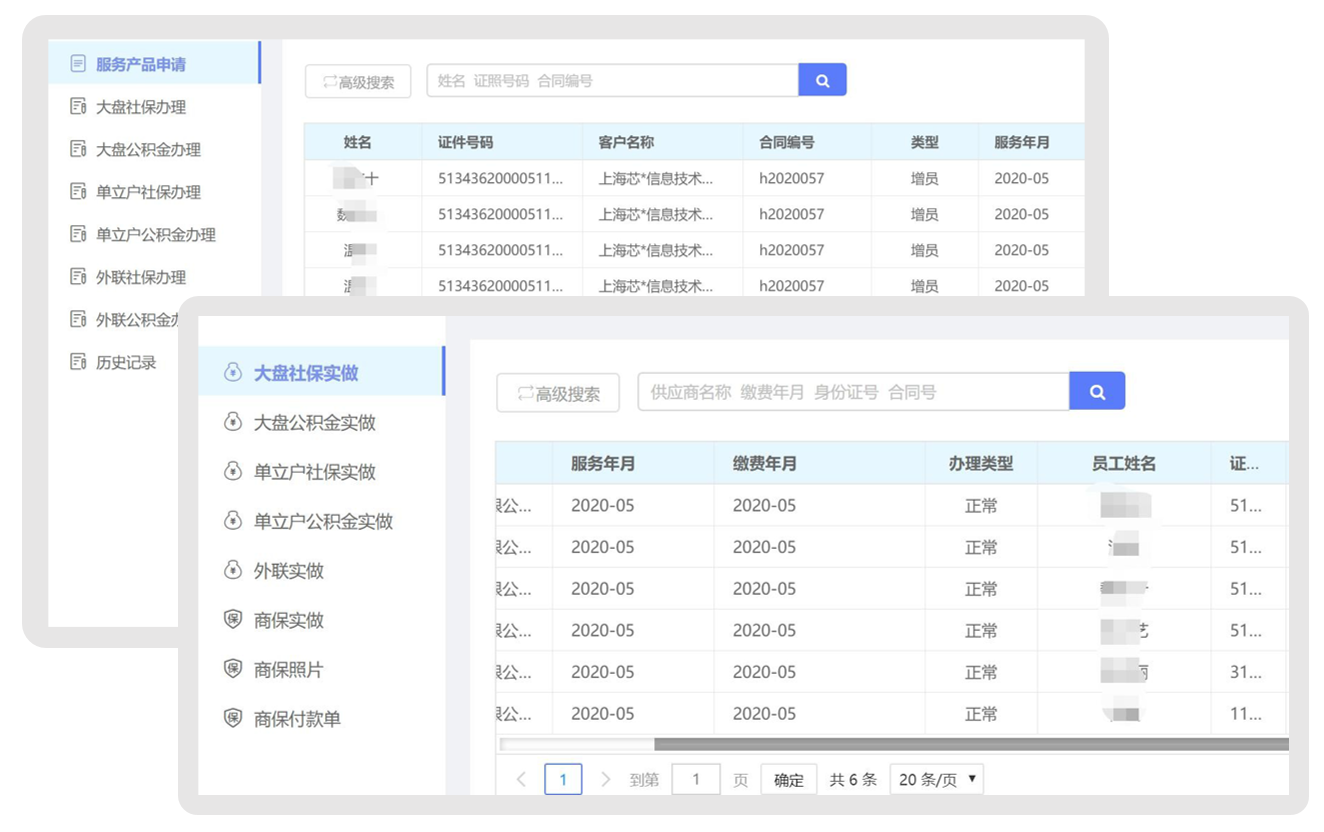Click the 大盘社保办理 sidebar icon
The width and height of the screenshot is (1324, 832).
78,107
